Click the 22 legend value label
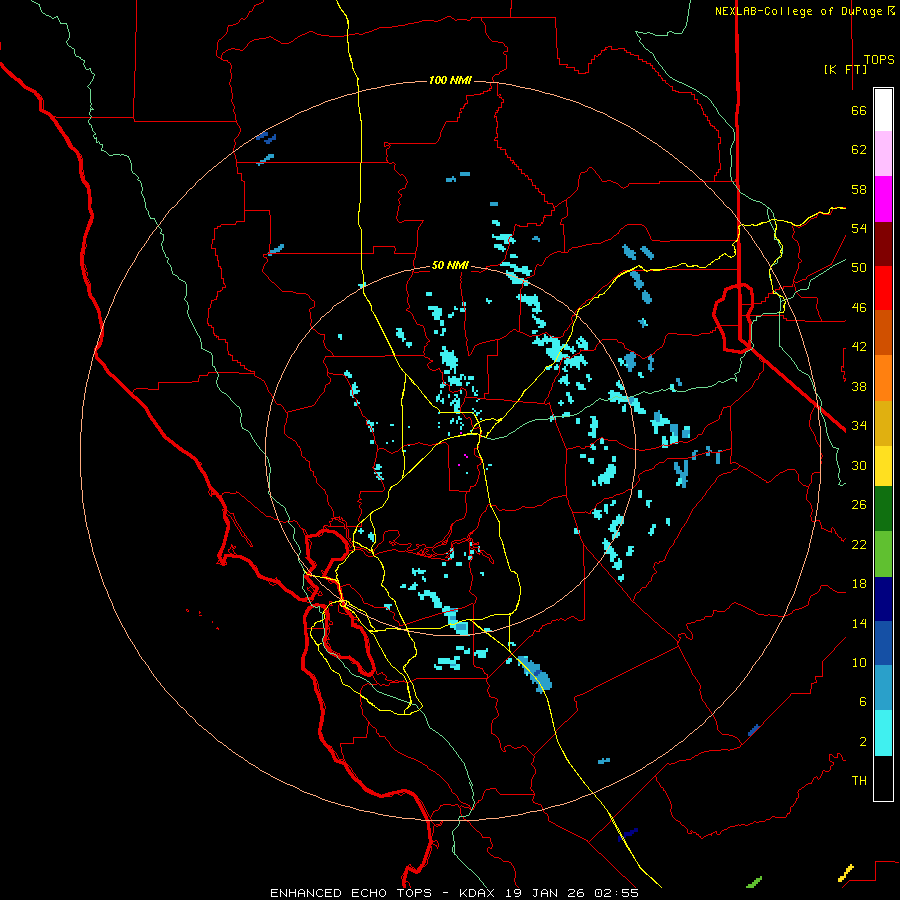The height and width of the screenshot is (900, 900). [859, 545]
